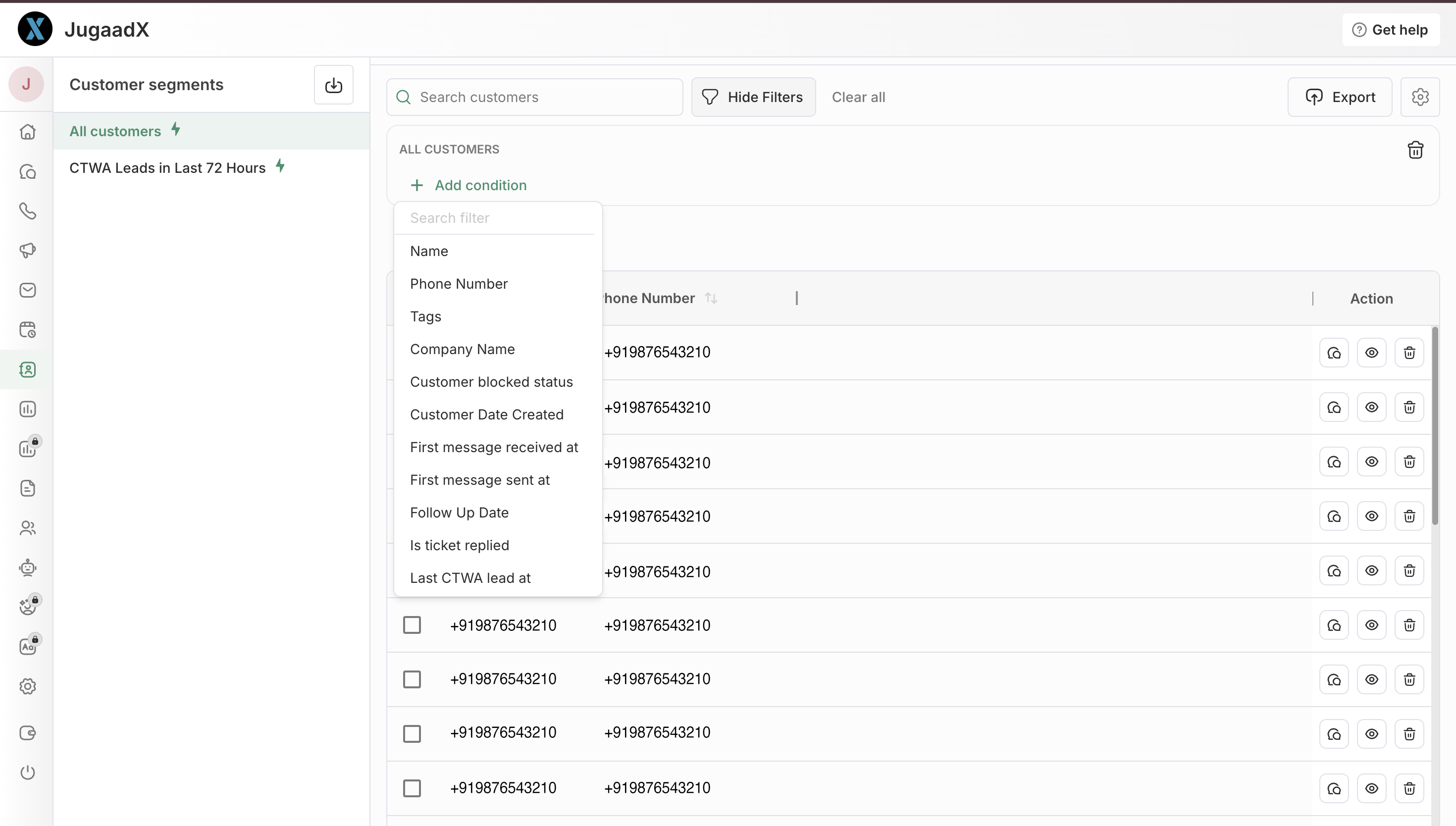Open the table settings gear icon
The height and width of the screenshot is (826, 1456).
(1420, 97)
